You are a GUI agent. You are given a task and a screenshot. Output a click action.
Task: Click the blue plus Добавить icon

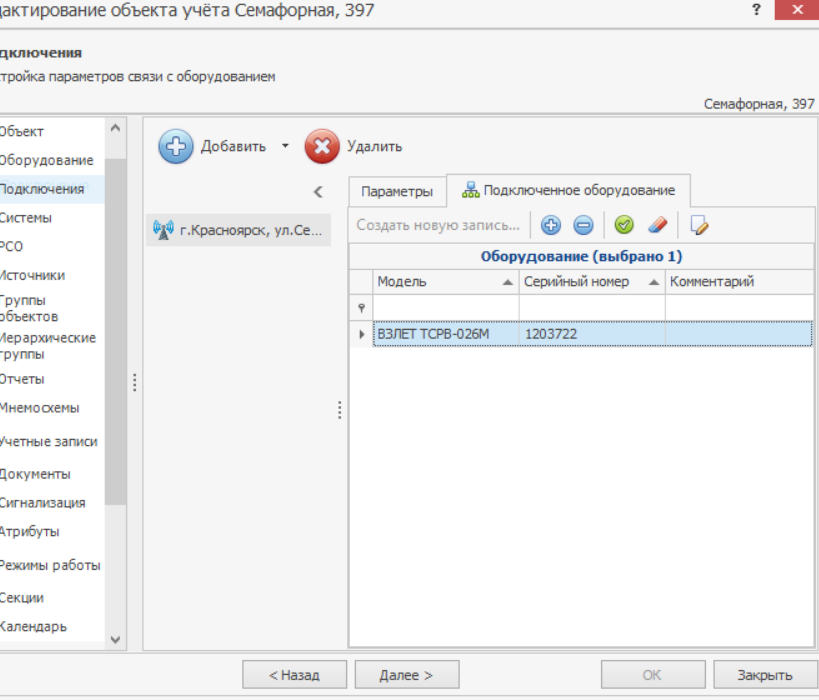pos(175,146)
